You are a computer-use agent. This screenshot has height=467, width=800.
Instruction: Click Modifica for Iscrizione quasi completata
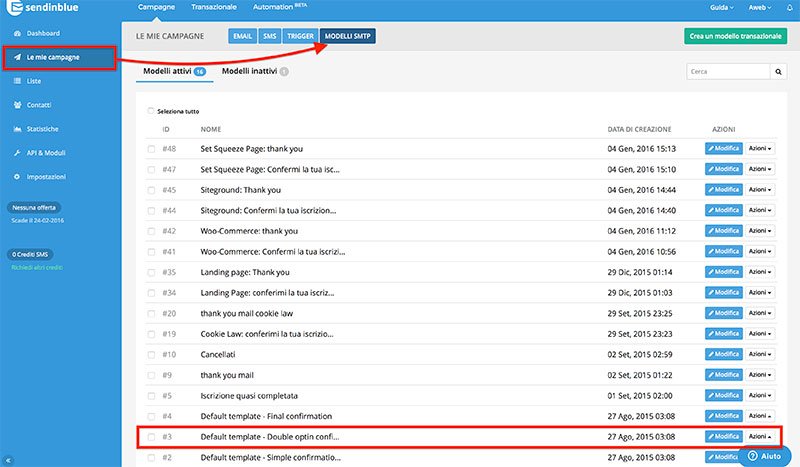coord(723,395)
